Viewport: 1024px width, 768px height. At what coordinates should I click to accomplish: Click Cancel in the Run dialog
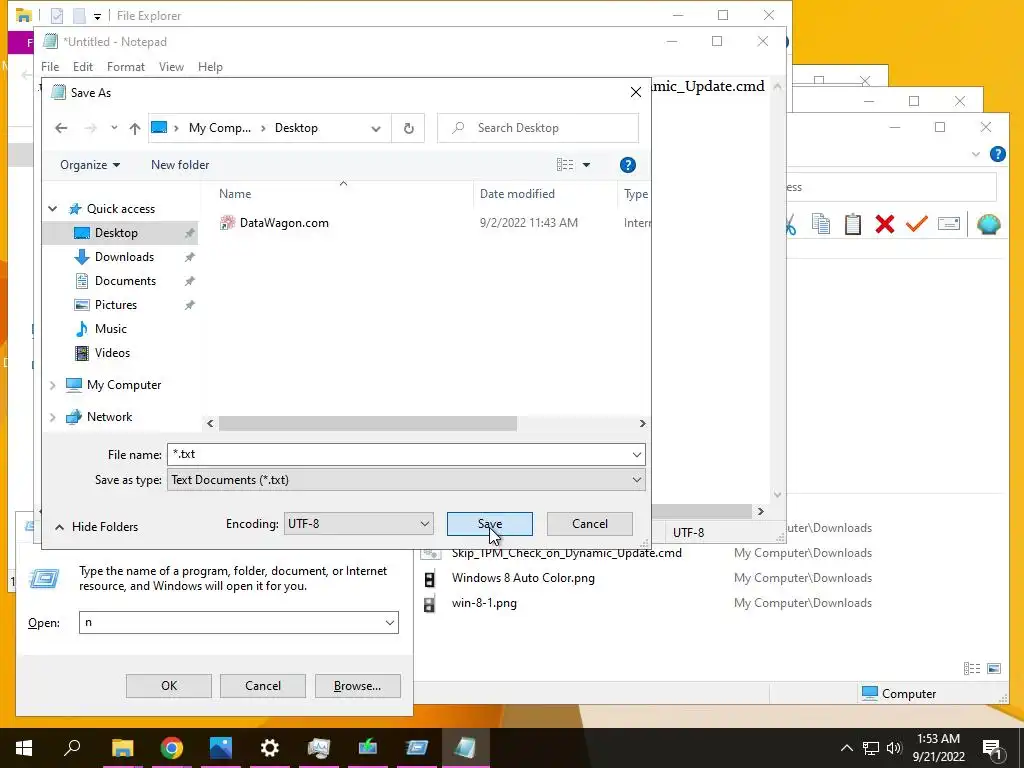pos(263,686)
